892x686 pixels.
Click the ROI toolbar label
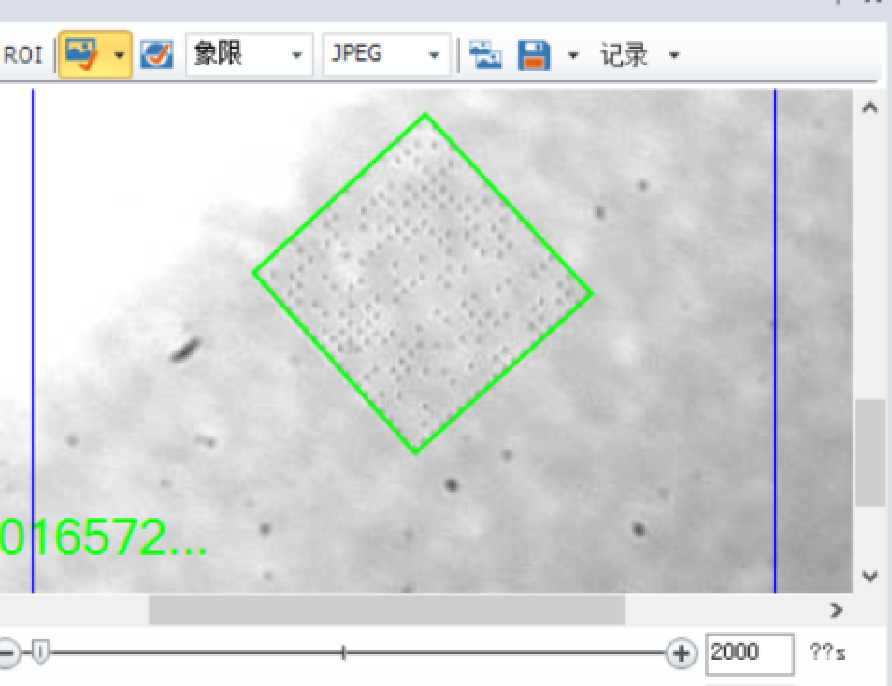[x=23, y=55]
